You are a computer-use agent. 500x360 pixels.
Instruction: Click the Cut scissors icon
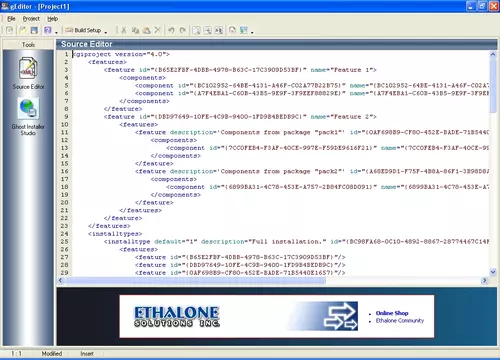coord(124,30)
